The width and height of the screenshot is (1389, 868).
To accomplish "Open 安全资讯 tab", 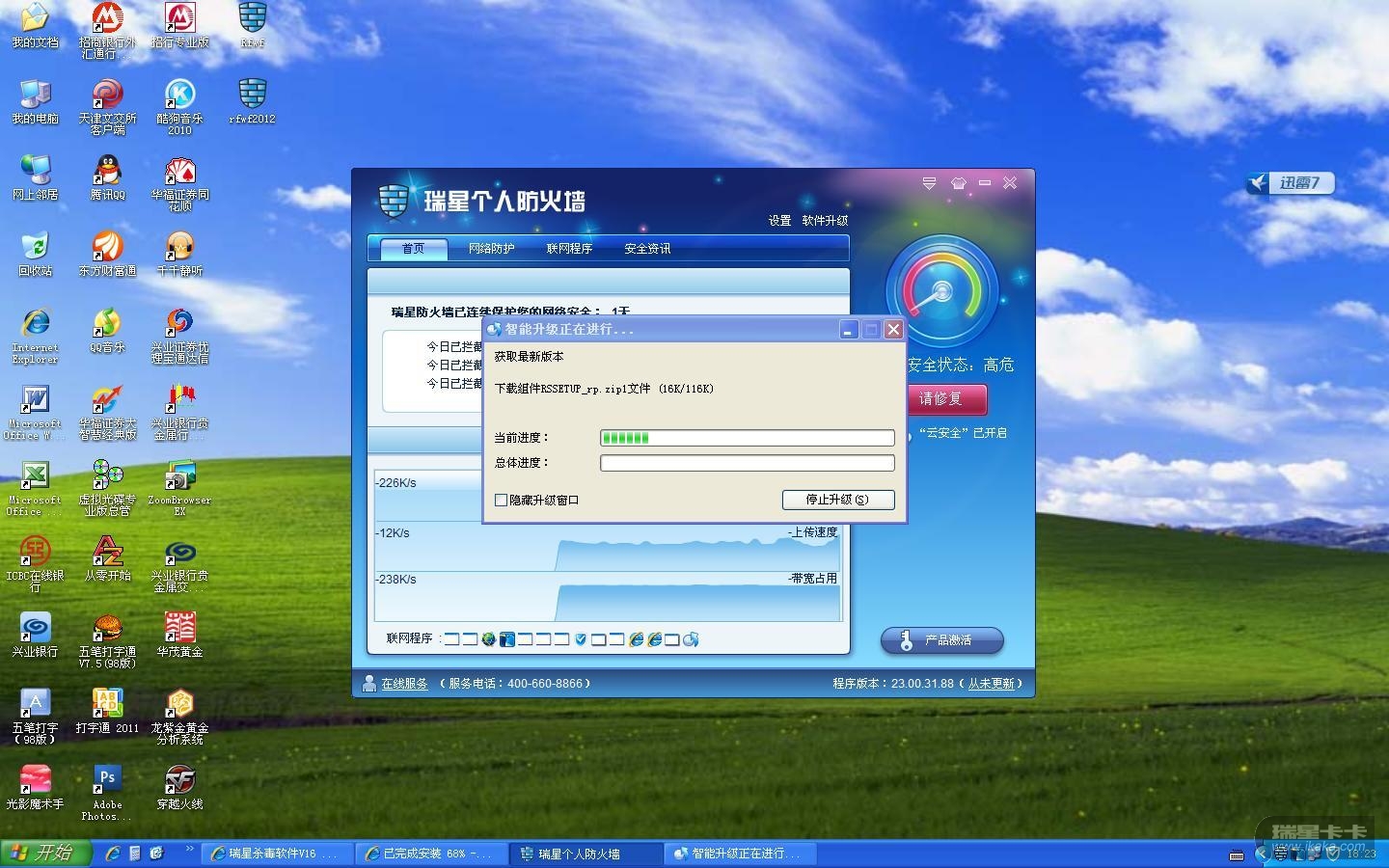I will [x=647, y=249].
